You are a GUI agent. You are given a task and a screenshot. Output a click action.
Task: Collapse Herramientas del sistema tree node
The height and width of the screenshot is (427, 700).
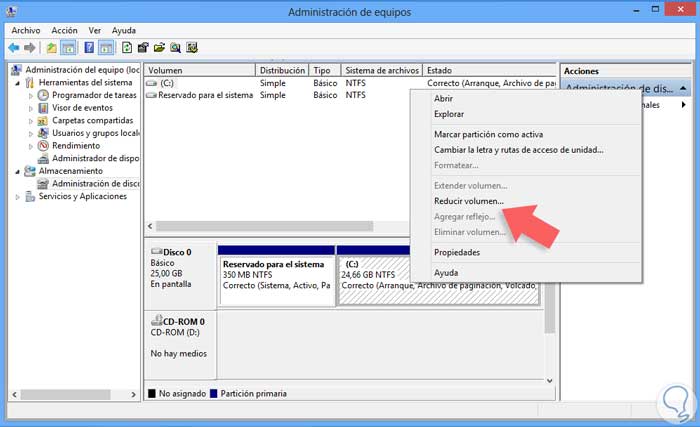click(17, 83)
